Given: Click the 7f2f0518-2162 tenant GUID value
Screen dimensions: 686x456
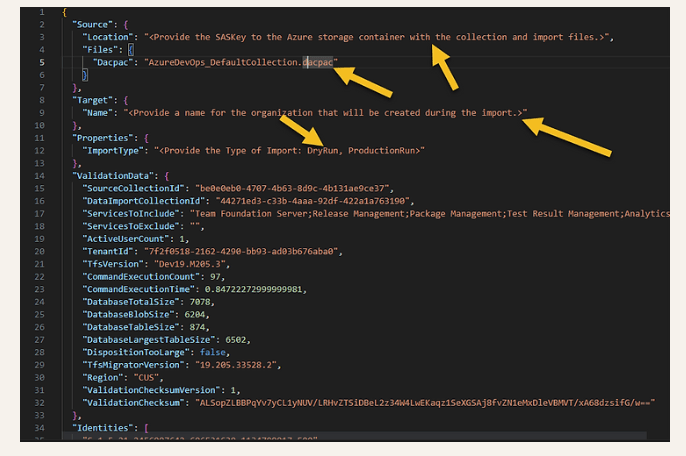Looking at the screenshot, I should [x=241, y=252].
